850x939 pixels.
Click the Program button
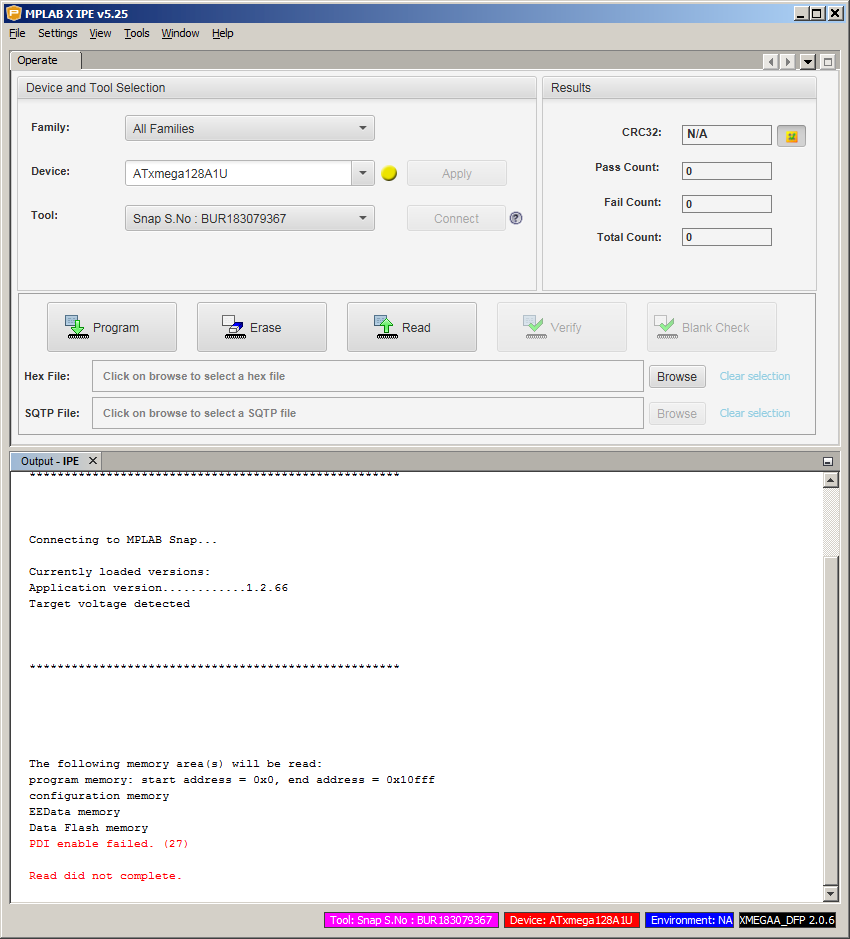click(x=112, y=327)
